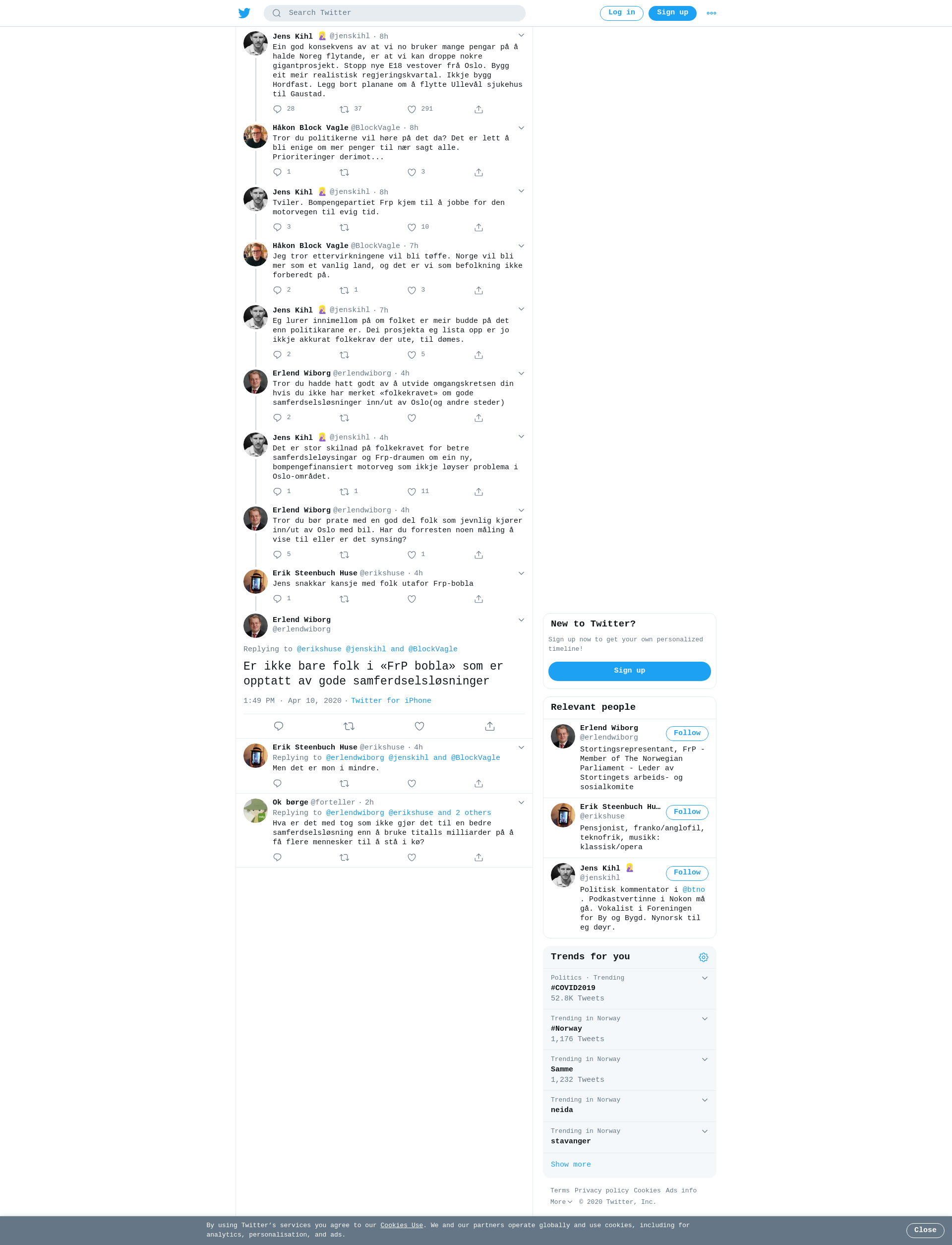Expand options chevron on #COVID2019 trend
The image size is (952, 1245).
705,978
